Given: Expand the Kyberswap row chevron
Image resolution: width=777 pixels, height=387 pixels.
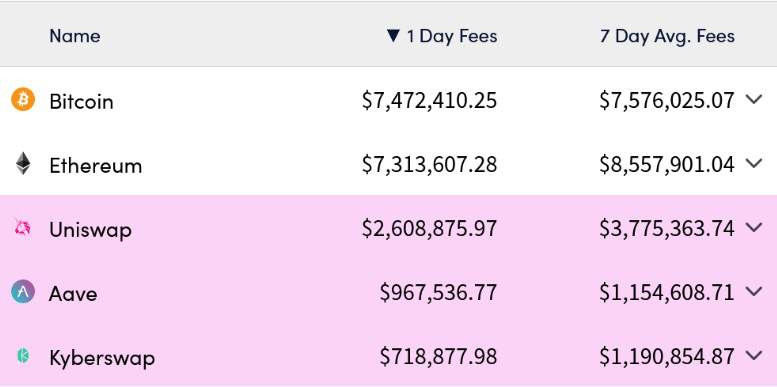Looking at the screenshot, I should point(754,355).
